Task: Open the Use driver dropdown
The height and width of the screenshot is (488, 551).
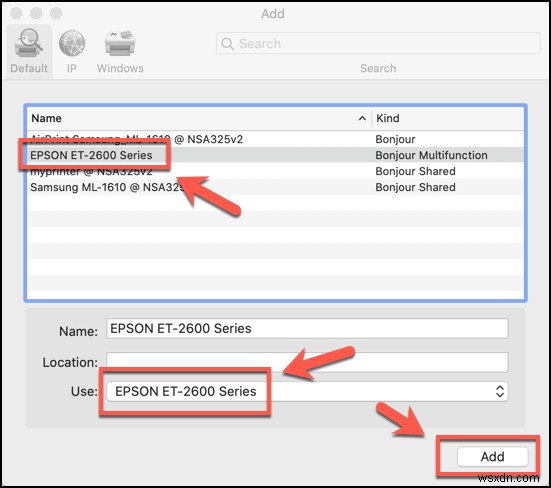Action: (307, 391)
